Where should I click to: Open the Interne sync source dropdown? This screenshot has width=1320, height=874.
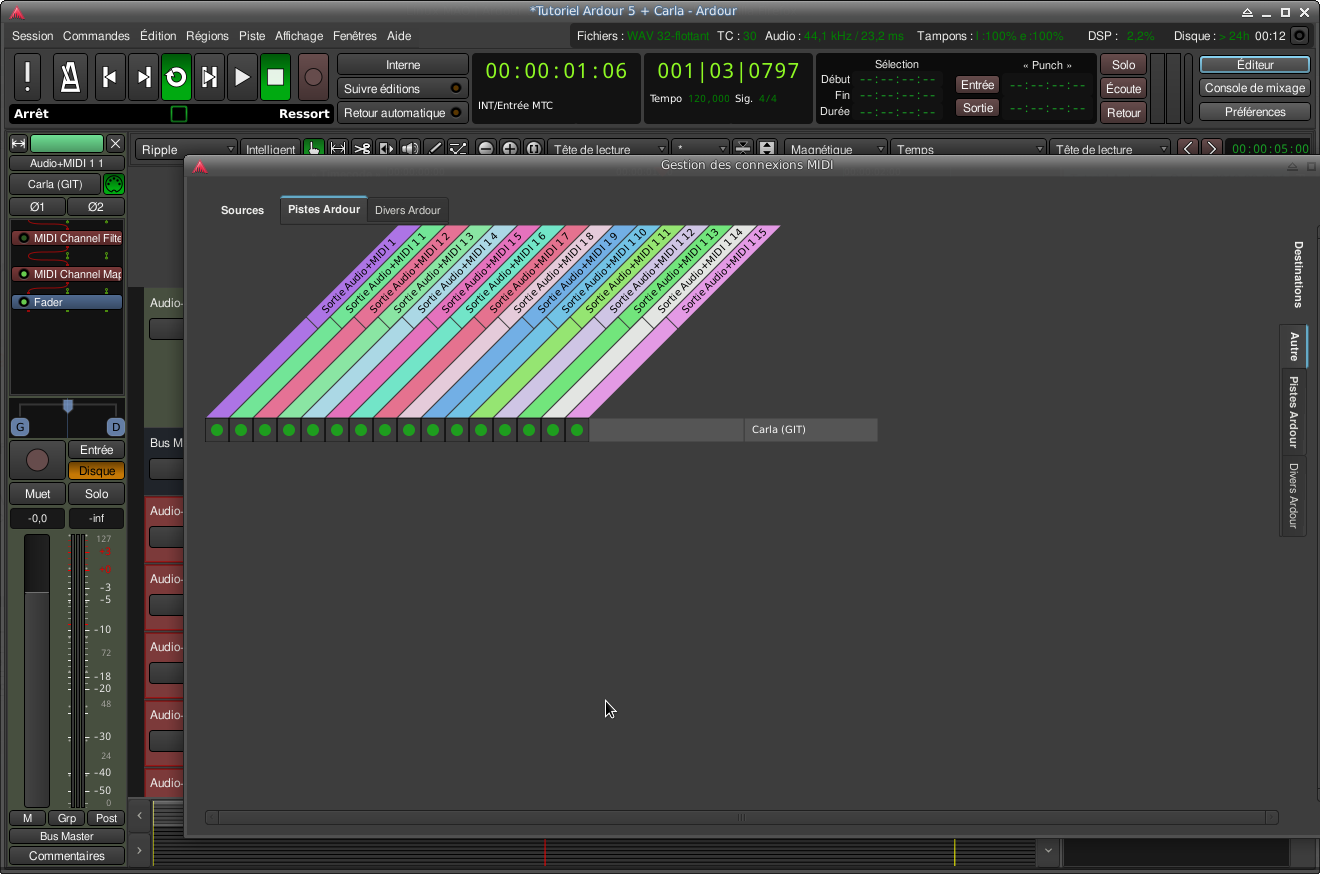[403, 64]
